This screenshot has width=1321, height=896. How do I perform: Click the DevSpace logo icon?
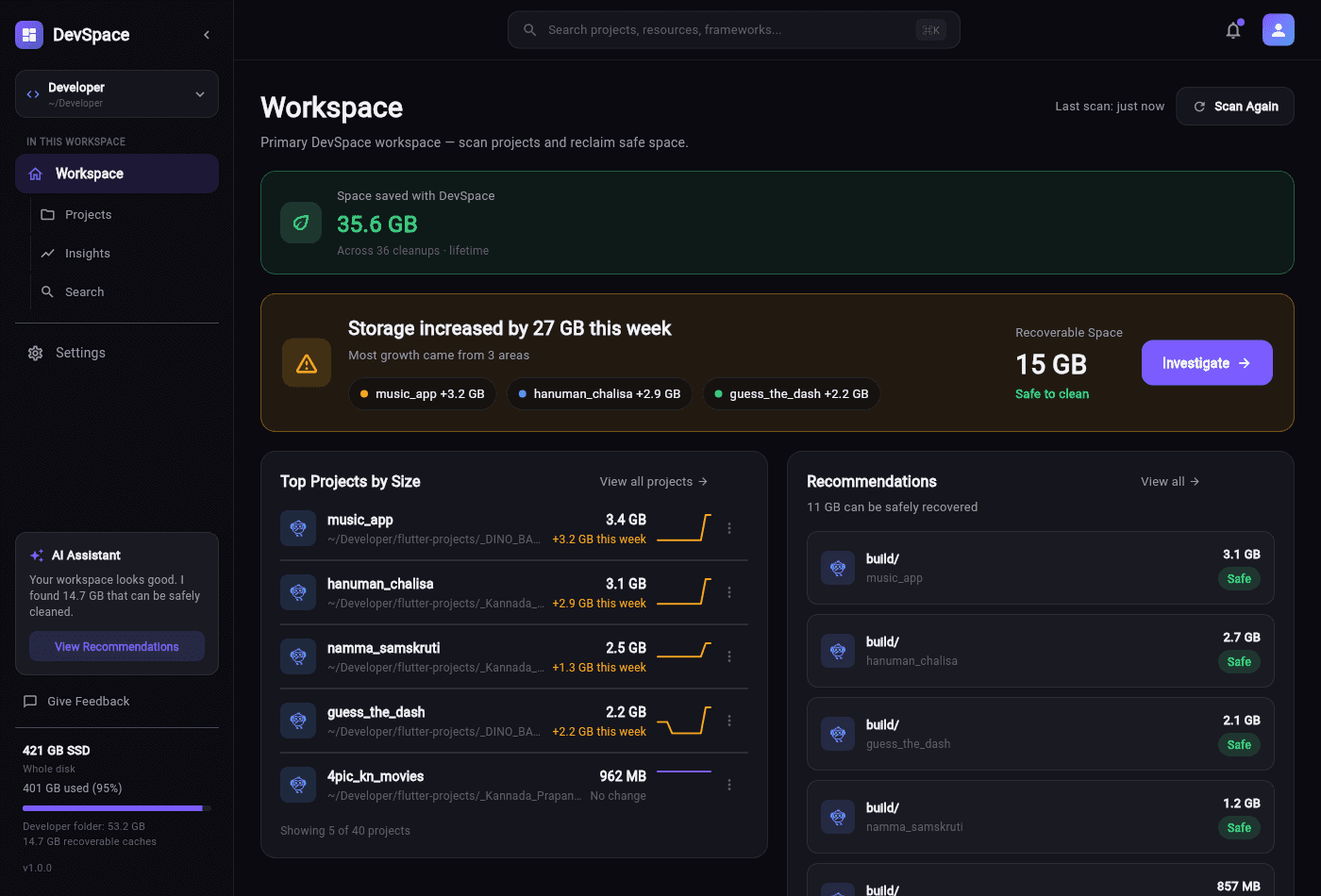coord(29,35)
